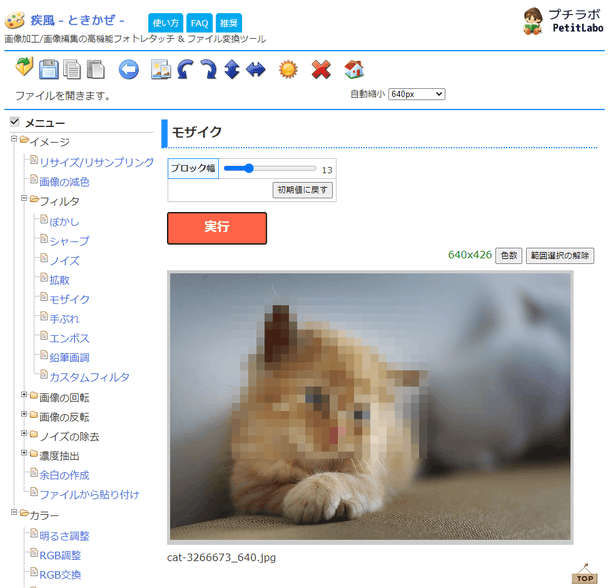Click the 色数 button

point(509,256)
